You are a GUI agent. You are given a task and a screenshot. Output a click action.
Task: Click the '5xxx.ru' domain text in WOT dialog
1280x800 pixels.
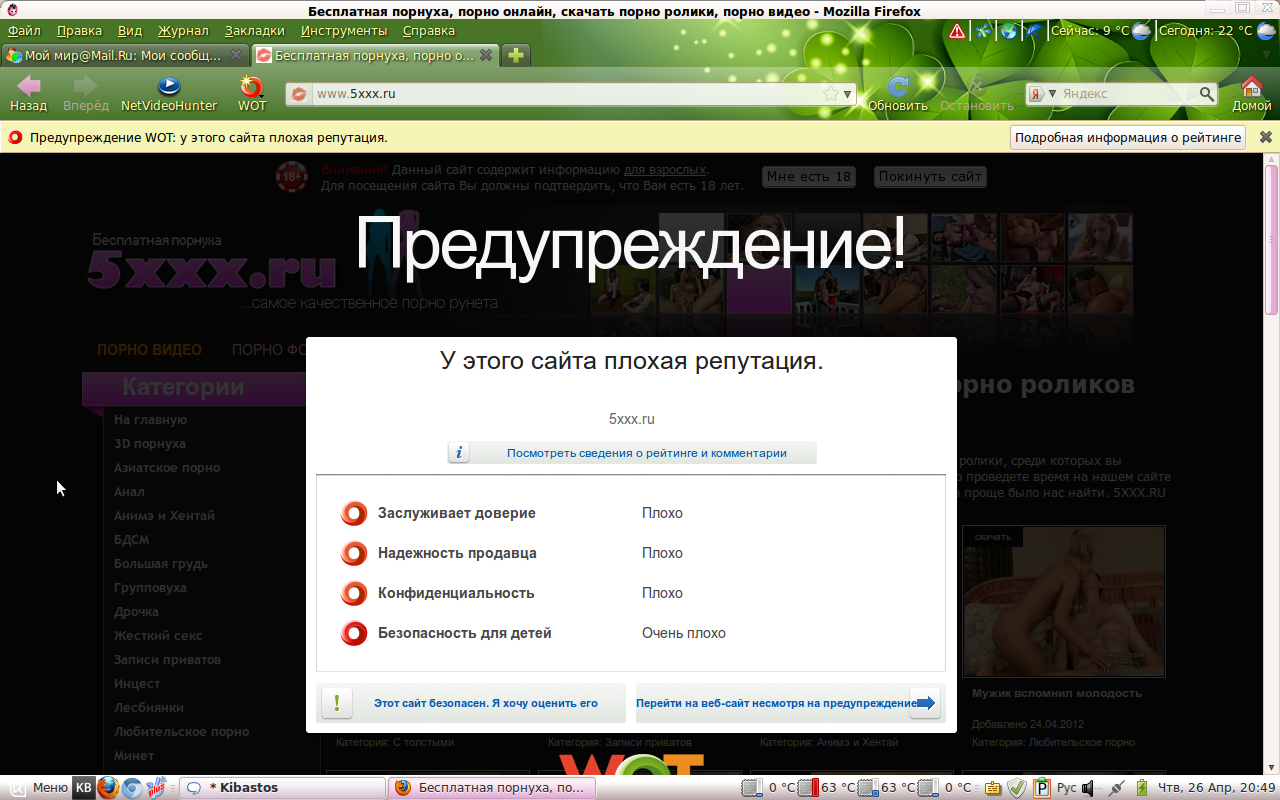(x=632, y=419)
